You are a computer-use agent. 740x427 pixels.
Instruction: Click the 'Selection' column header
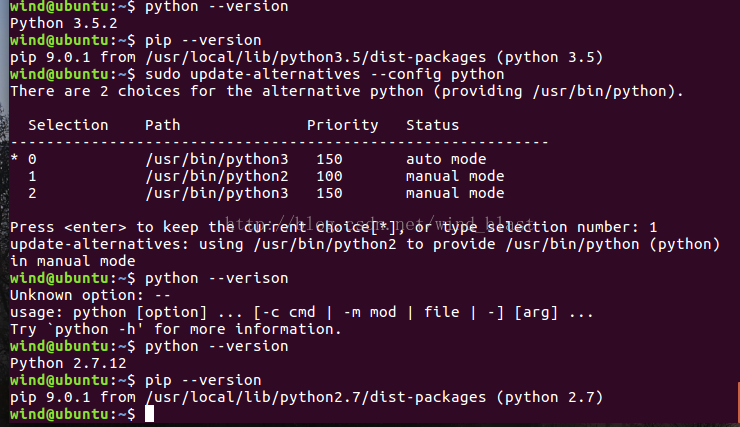[68, 125]
